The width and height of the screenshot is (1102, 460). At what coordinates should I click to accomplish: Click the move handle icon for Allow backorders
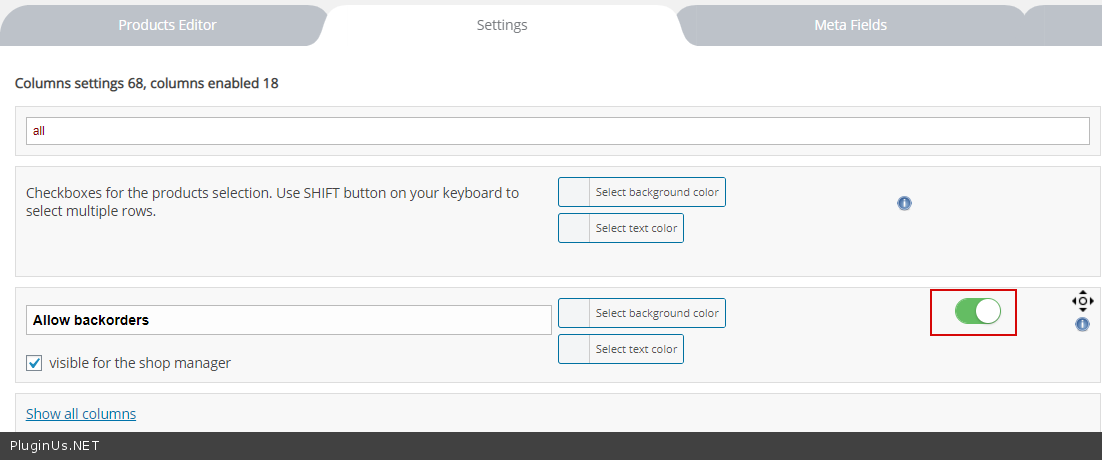click(1082, 301)
